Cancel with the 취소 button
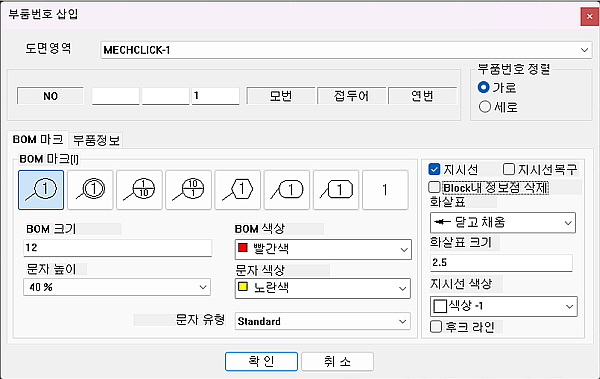 [337, 361]
